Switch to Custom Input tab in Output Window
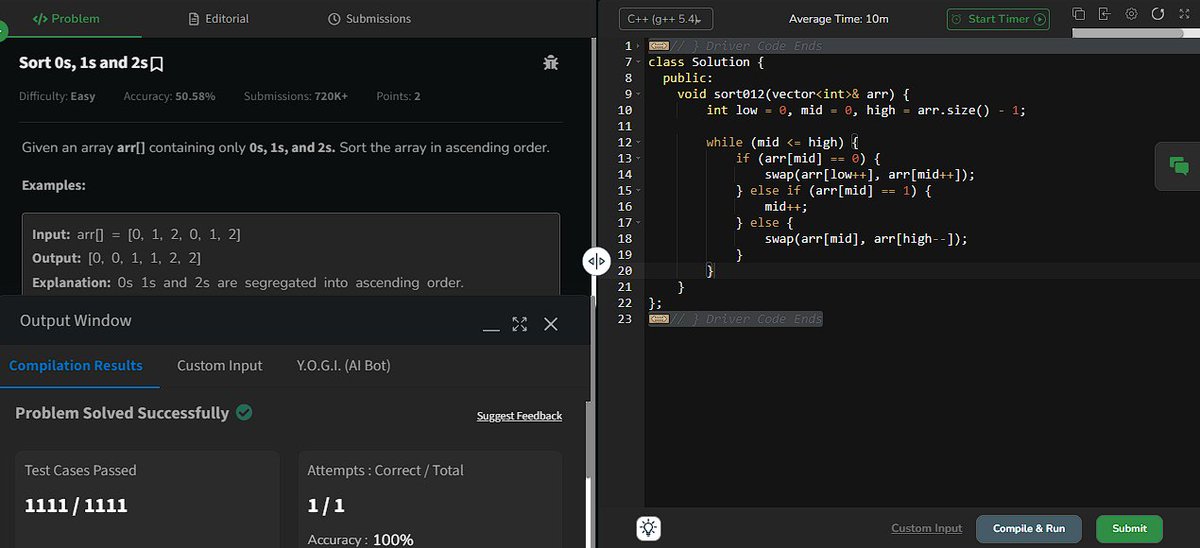Image resolution: width=1200 pixels, height=548 pixels. pyautogui.click(x=220, y=365)
